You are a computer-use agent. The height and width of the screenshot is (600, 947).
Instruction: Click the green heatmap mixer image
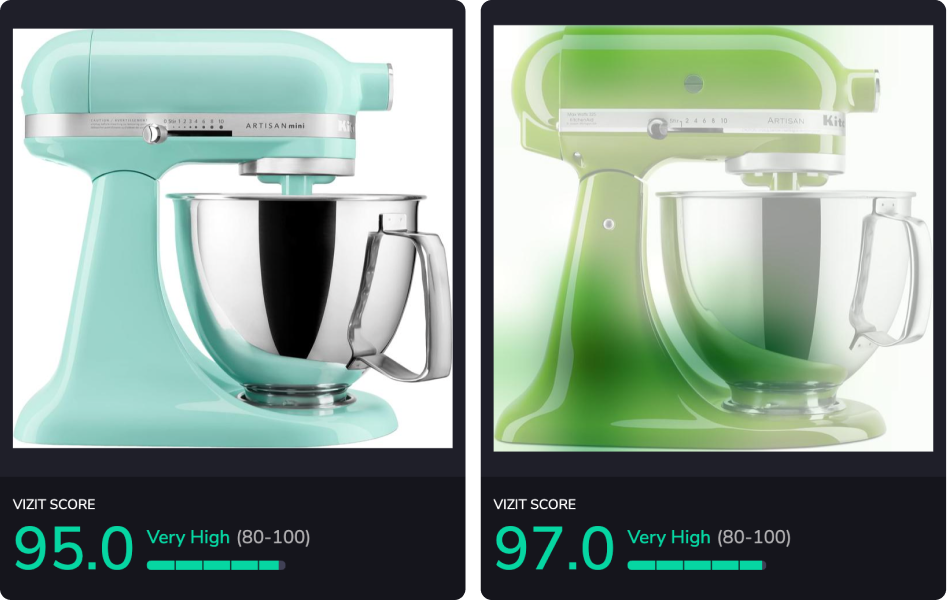click(713, 238)
